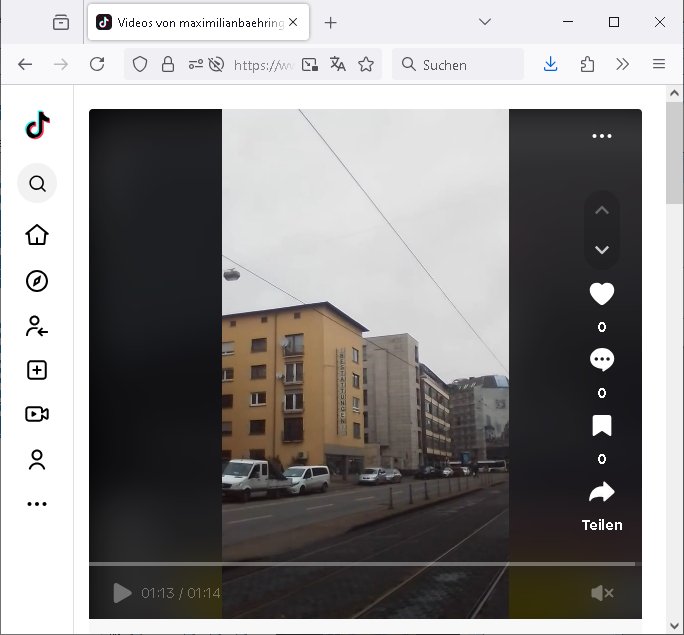The height and width of the screenshot is (635, 684).
Task: Open the Explore compass icon
Action: [37, 281]
